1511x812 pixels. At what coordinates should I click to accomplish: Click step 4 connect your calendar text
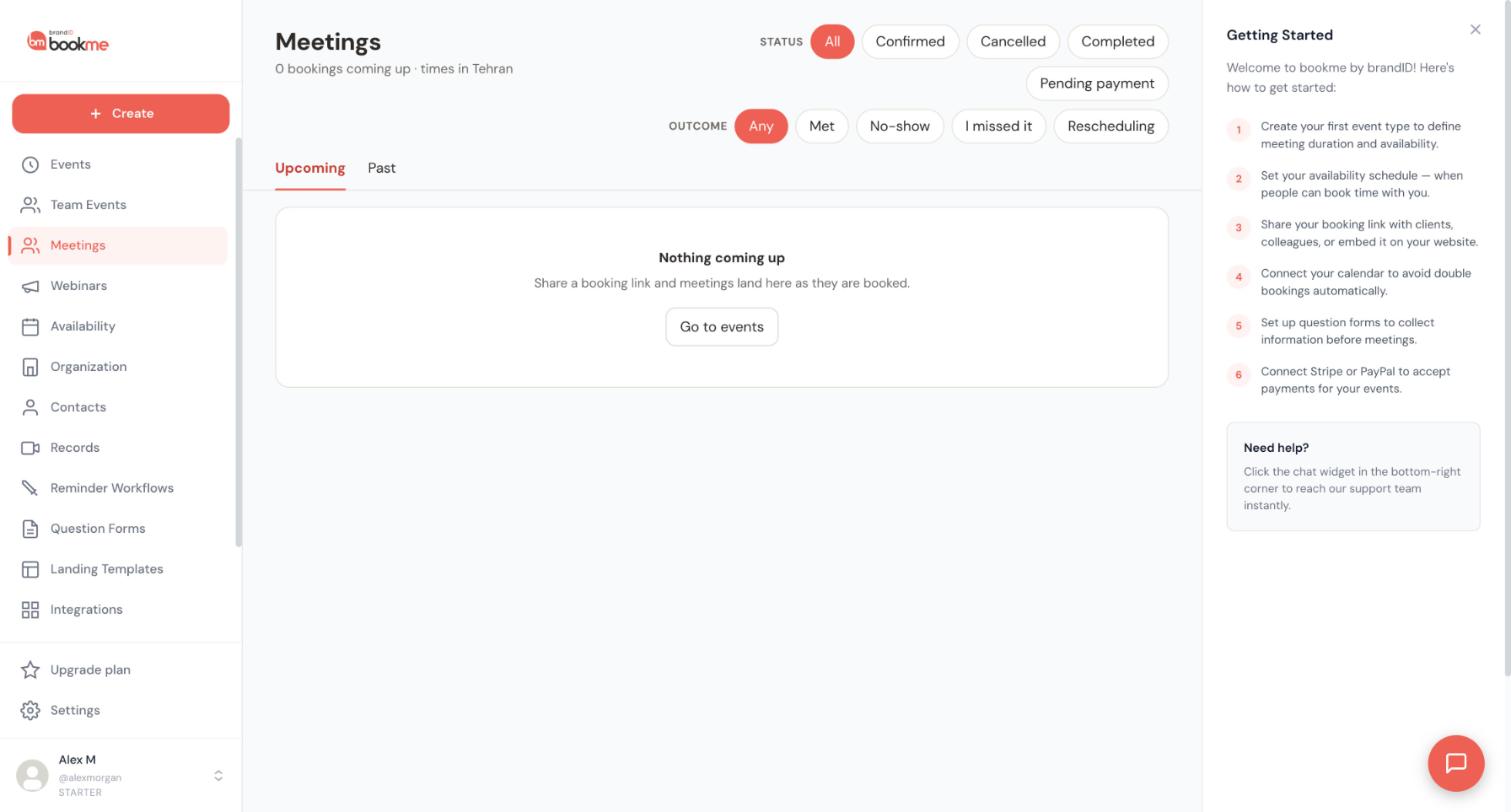[x=1366, y=282]
